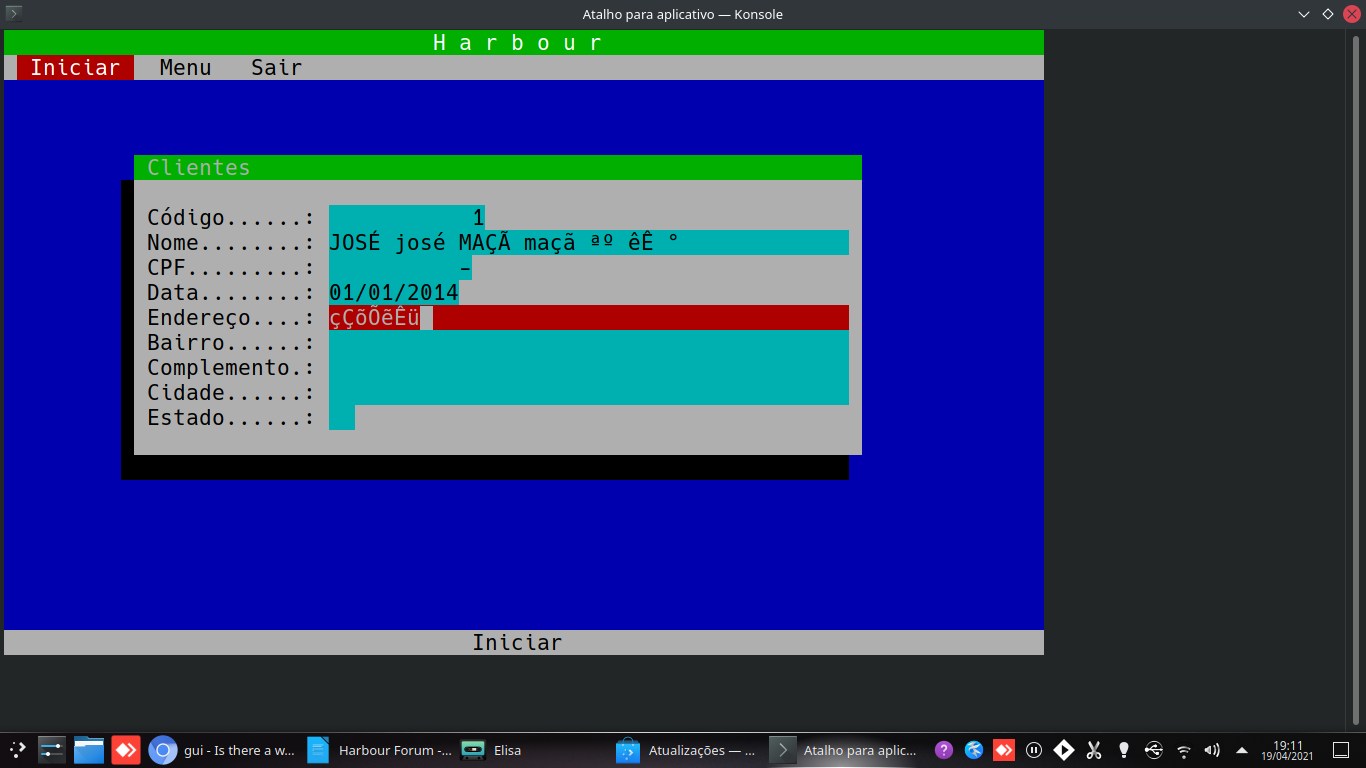The image size is (1366, 768).
Task: Open the KDE application launcher
Action: (x=17, y=750)
